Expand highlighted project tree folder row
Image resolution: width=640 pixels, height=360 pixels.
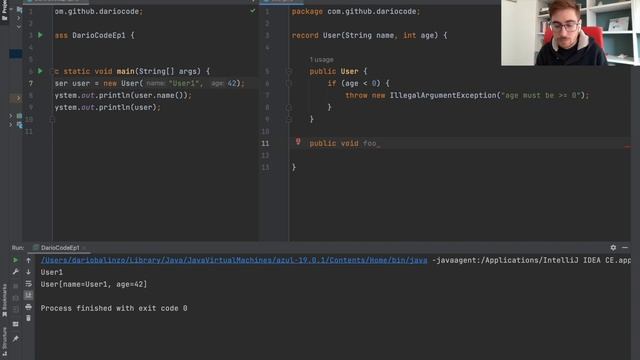(x=16, y=98)
